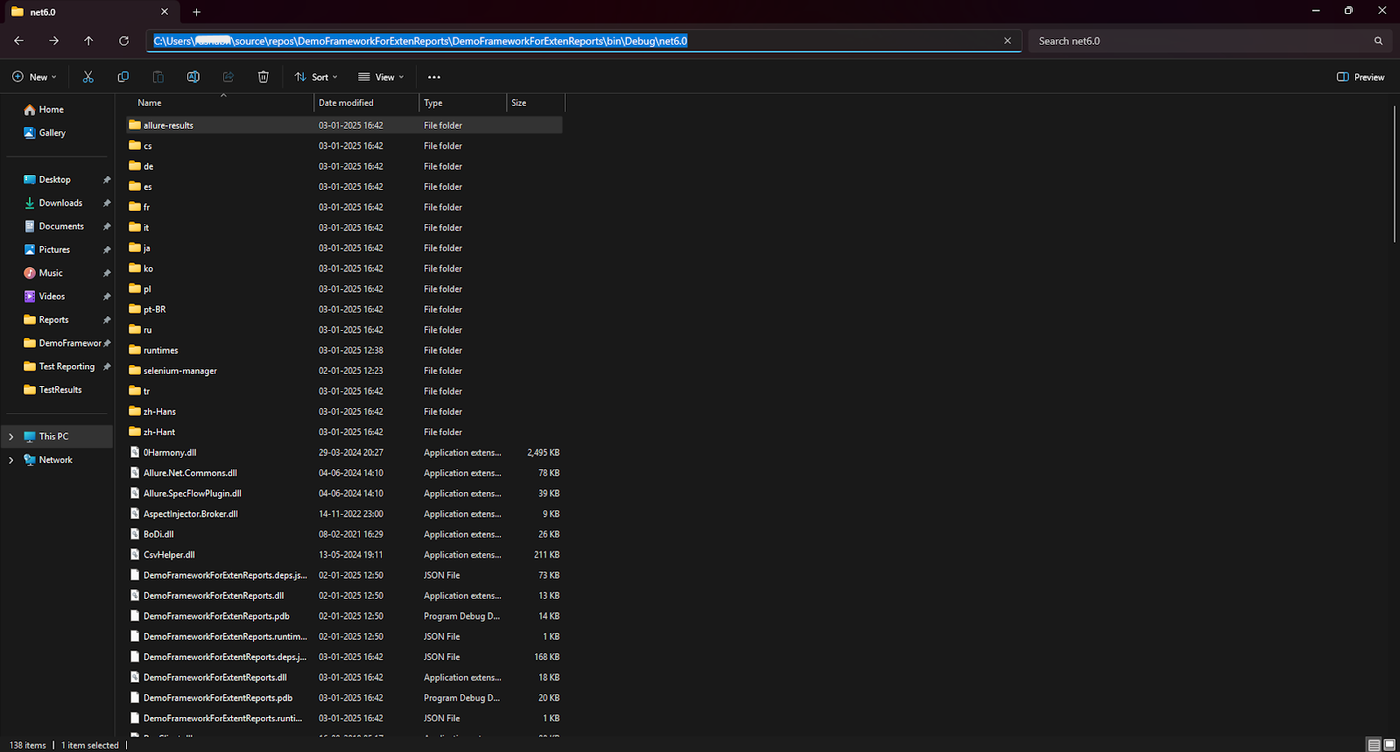Open the View dropdown
The image size is (1400, 752).
click(x=381, y=77)
